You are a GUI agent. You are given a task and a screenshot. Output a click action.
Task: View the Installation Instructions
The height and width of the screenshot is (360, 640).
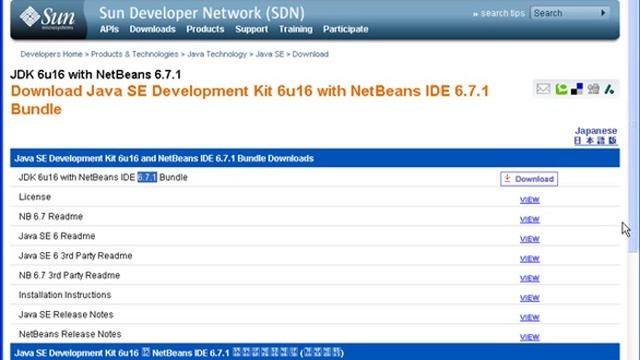[529, 298]
